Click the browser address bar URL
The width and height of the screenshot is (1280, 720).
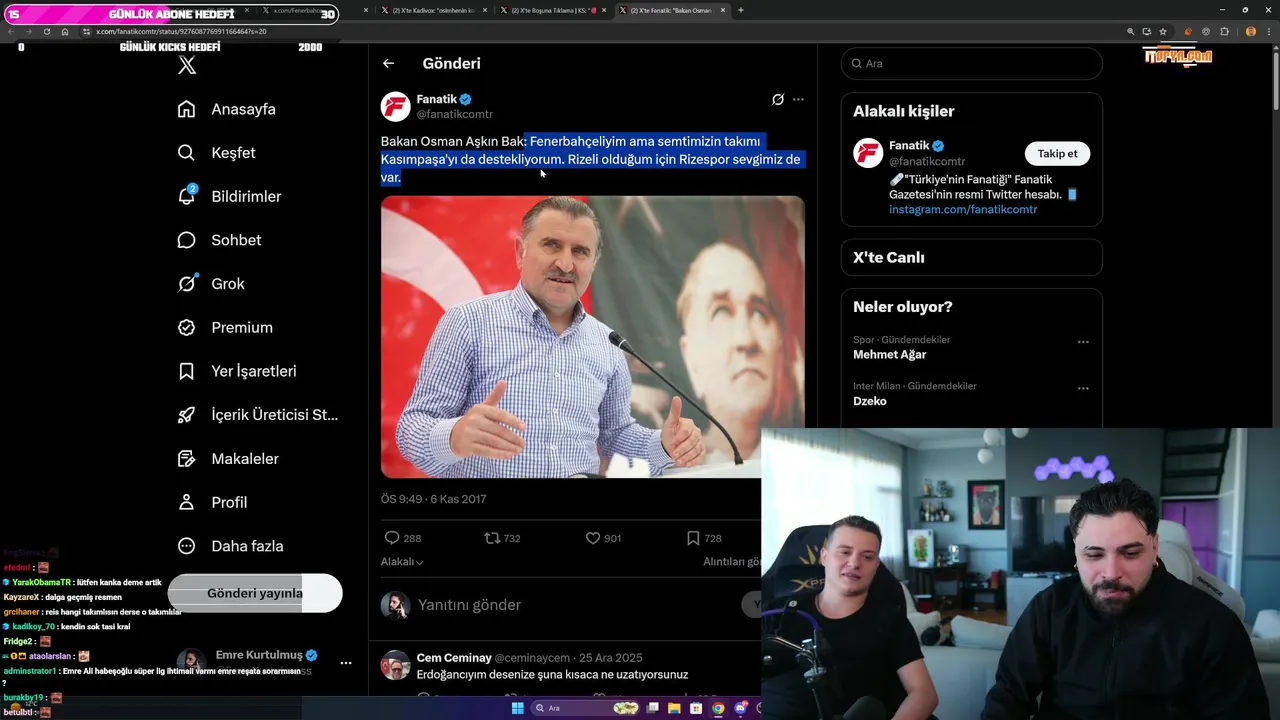[181, 32]
